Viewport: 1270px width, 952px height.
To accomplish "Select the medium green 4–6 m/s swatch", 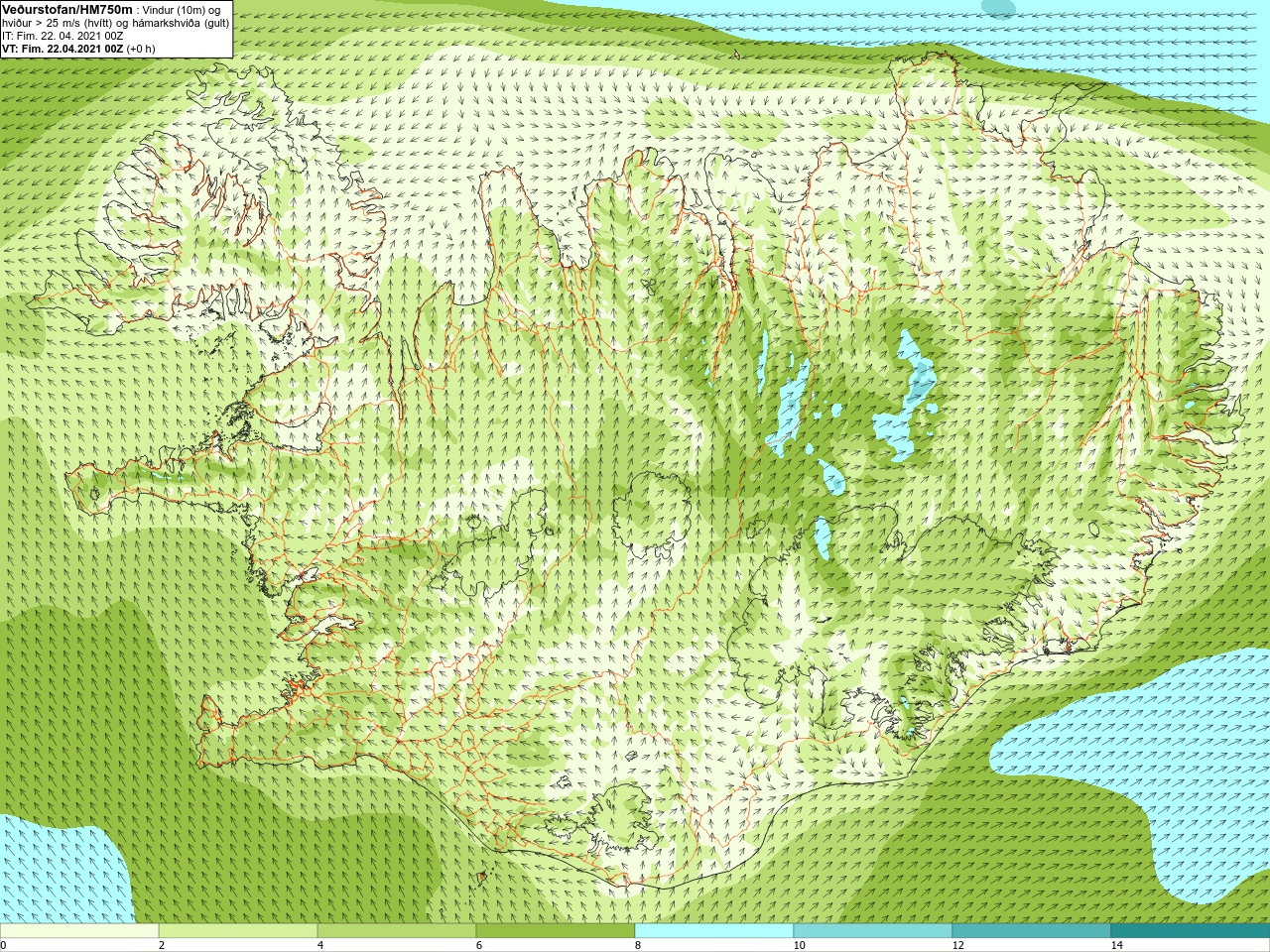I will (x=397, y=931).
